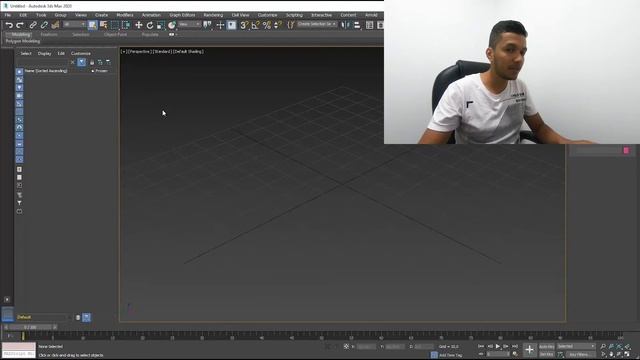Image resolution: width=640 pixels, height=360 pixels.
Task: Activate the Select and Rotate tool
Action: 150,25
